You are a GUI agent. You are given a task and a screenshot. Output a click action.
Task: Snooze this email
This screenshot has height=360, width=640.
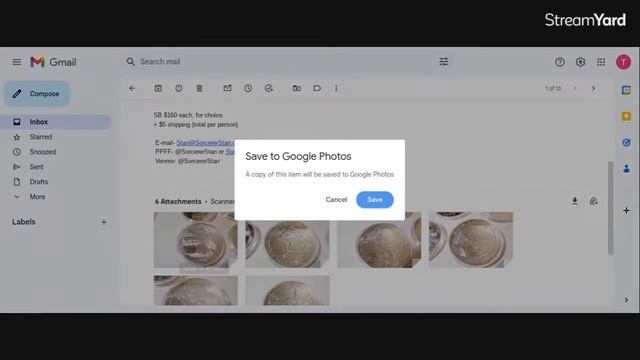click(x=248, y=88)
